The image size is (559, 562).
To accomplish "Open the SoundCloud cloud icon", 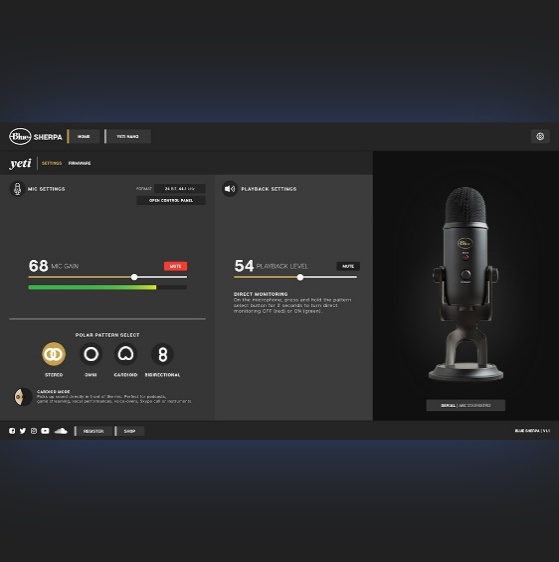I will point(61,430).
